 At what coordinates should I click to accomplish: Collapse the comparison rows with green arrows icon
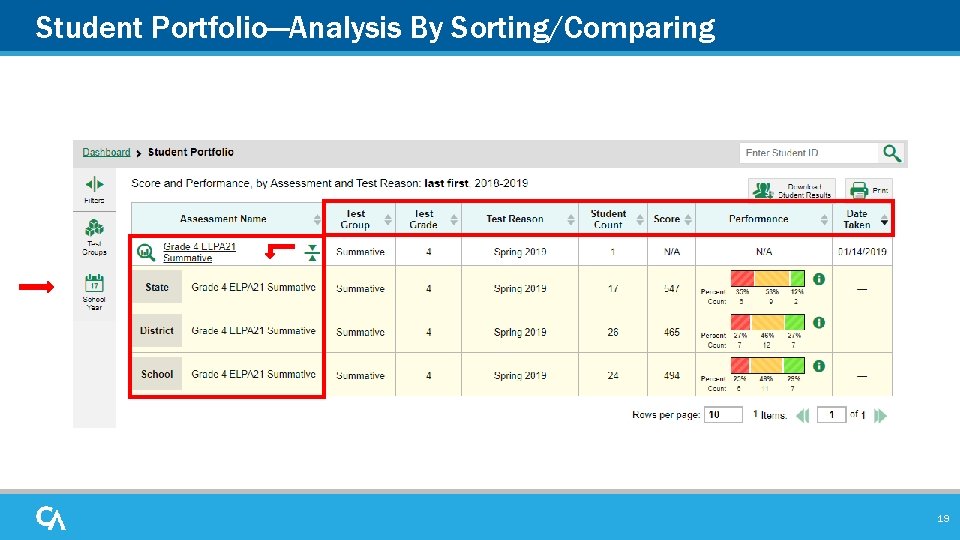tap(312, 252)
